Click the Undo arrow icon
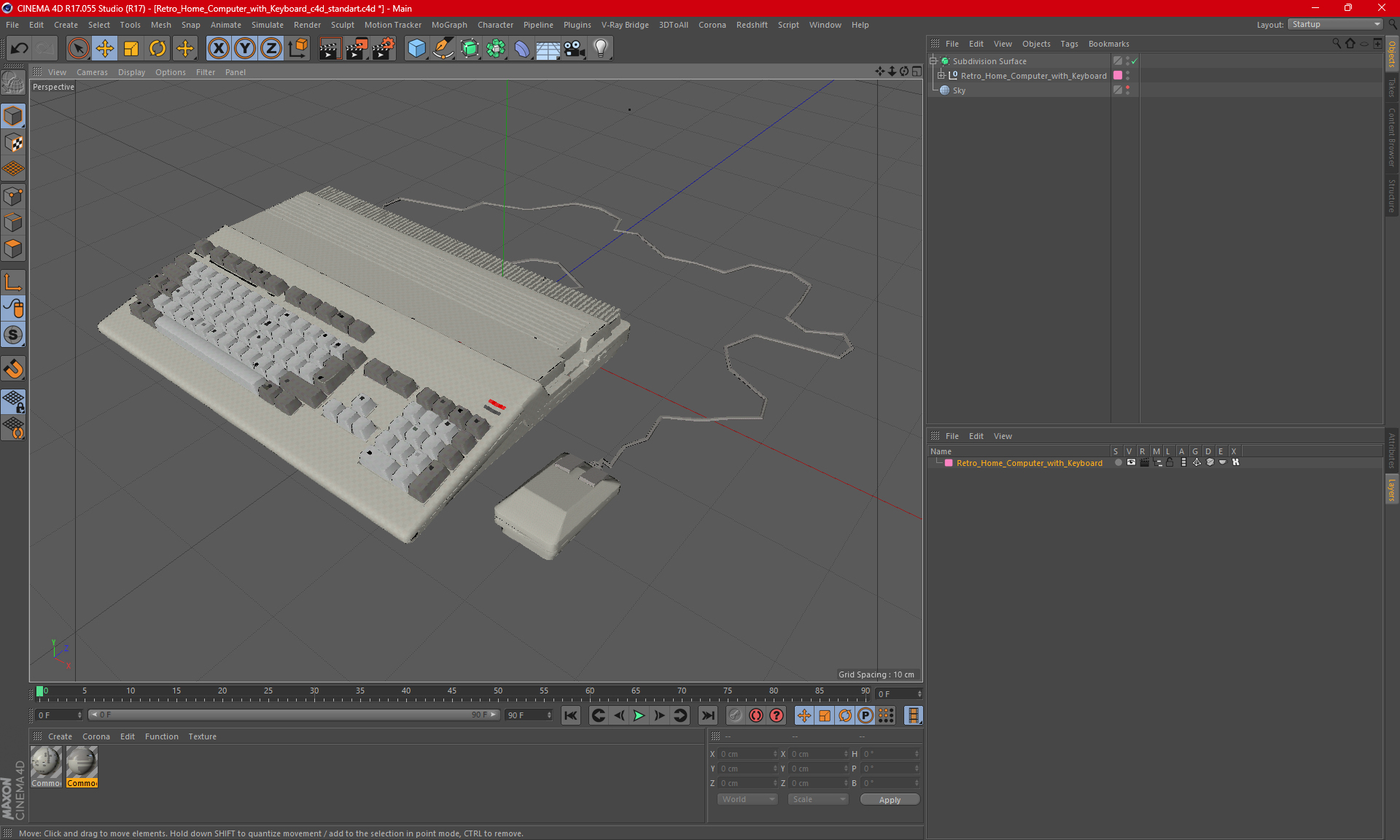Screen dimensions: 1400x840 (20, 48)
